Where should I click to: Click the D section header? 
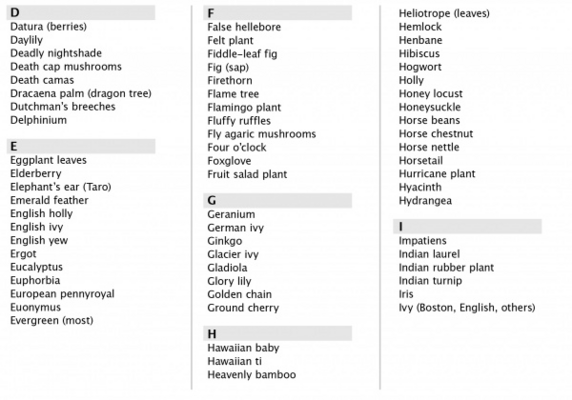81,12
